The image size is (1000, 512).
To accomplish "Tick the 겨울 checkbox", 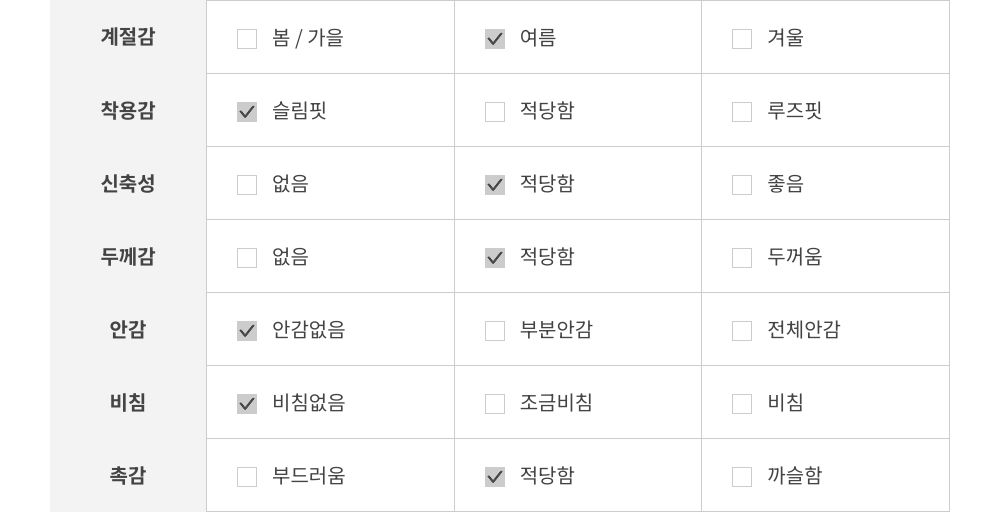I will point(742,39).
